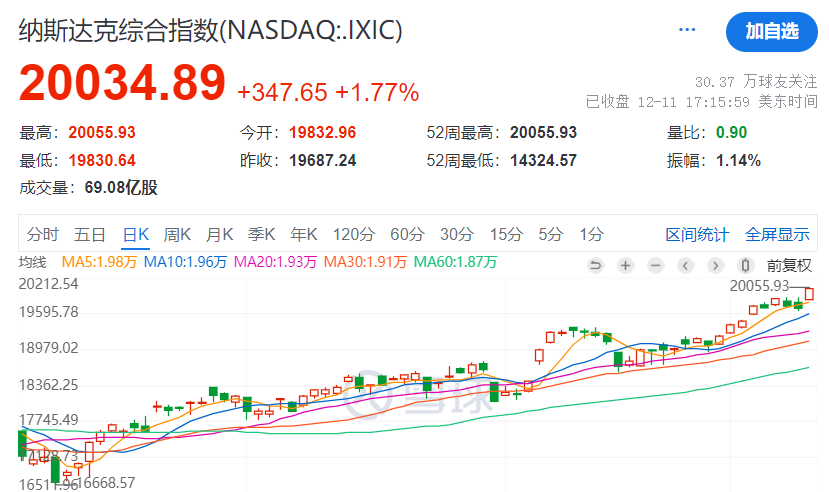Click the 振幅 value 1.14%
Image resolution: width=829 pixels, height=492 pixels.
pyautogui.click(x=739, y=160)
